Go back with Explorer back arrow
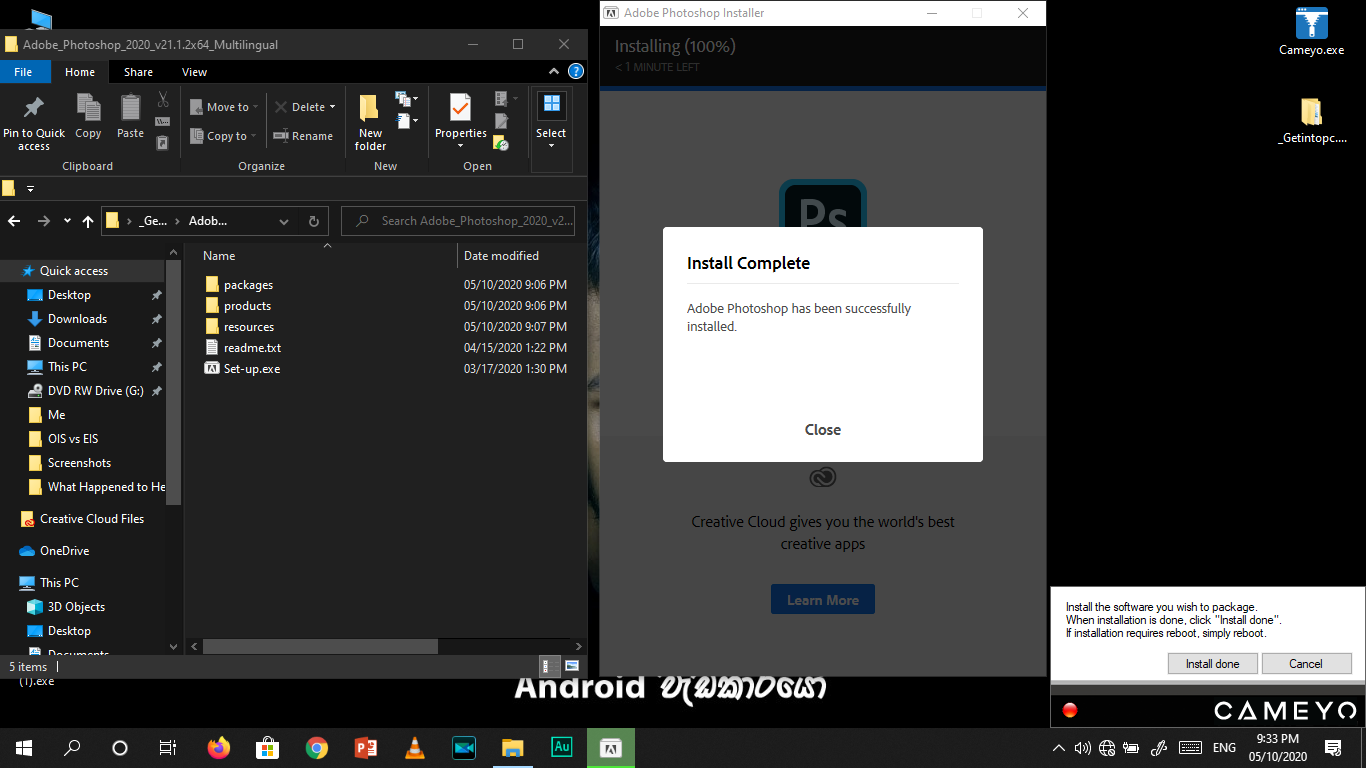The height and width of the screenshot is (768, 1366). (x=14, y=221)
